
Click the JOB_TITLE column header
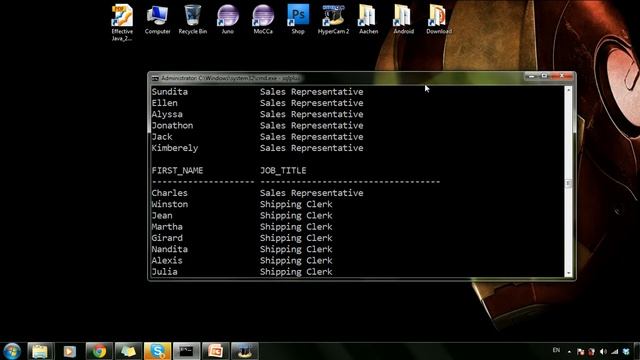(283, 171)
